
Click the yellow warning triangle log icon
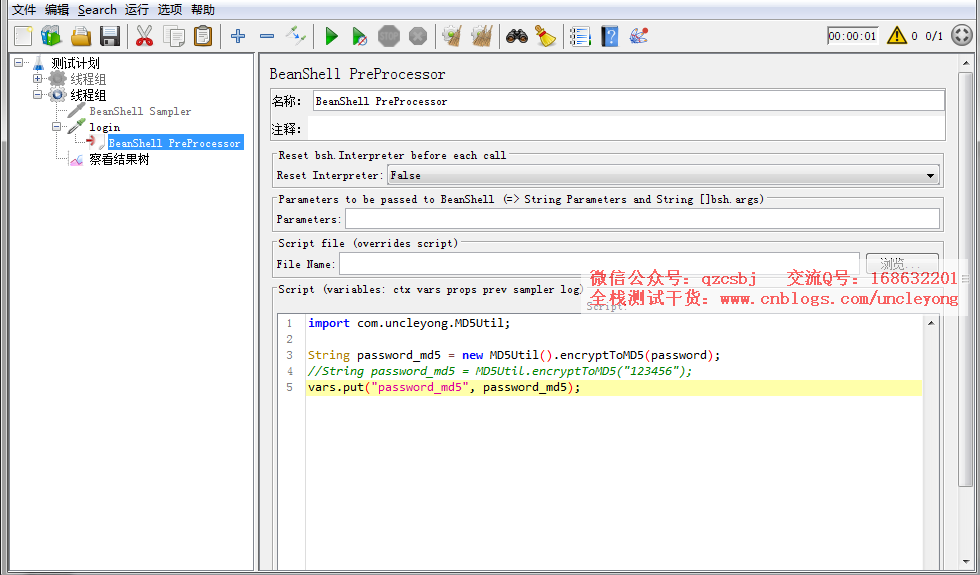click(x=897, y=35)
